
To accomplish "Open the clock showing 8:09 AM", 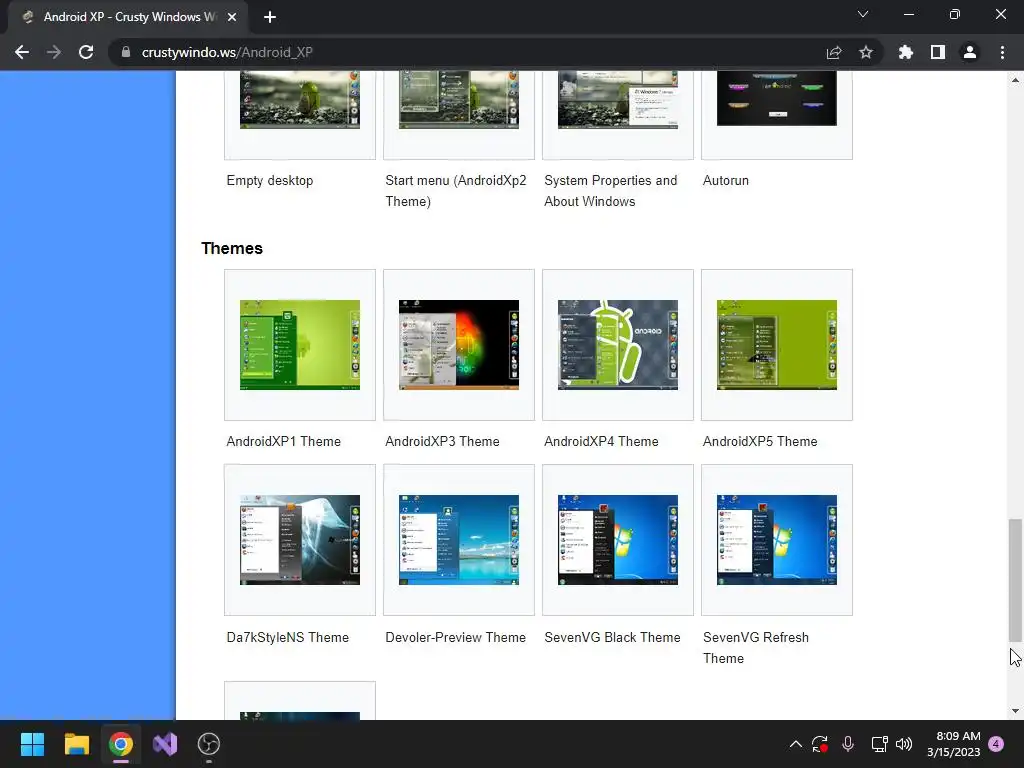I will pos(953,744).
